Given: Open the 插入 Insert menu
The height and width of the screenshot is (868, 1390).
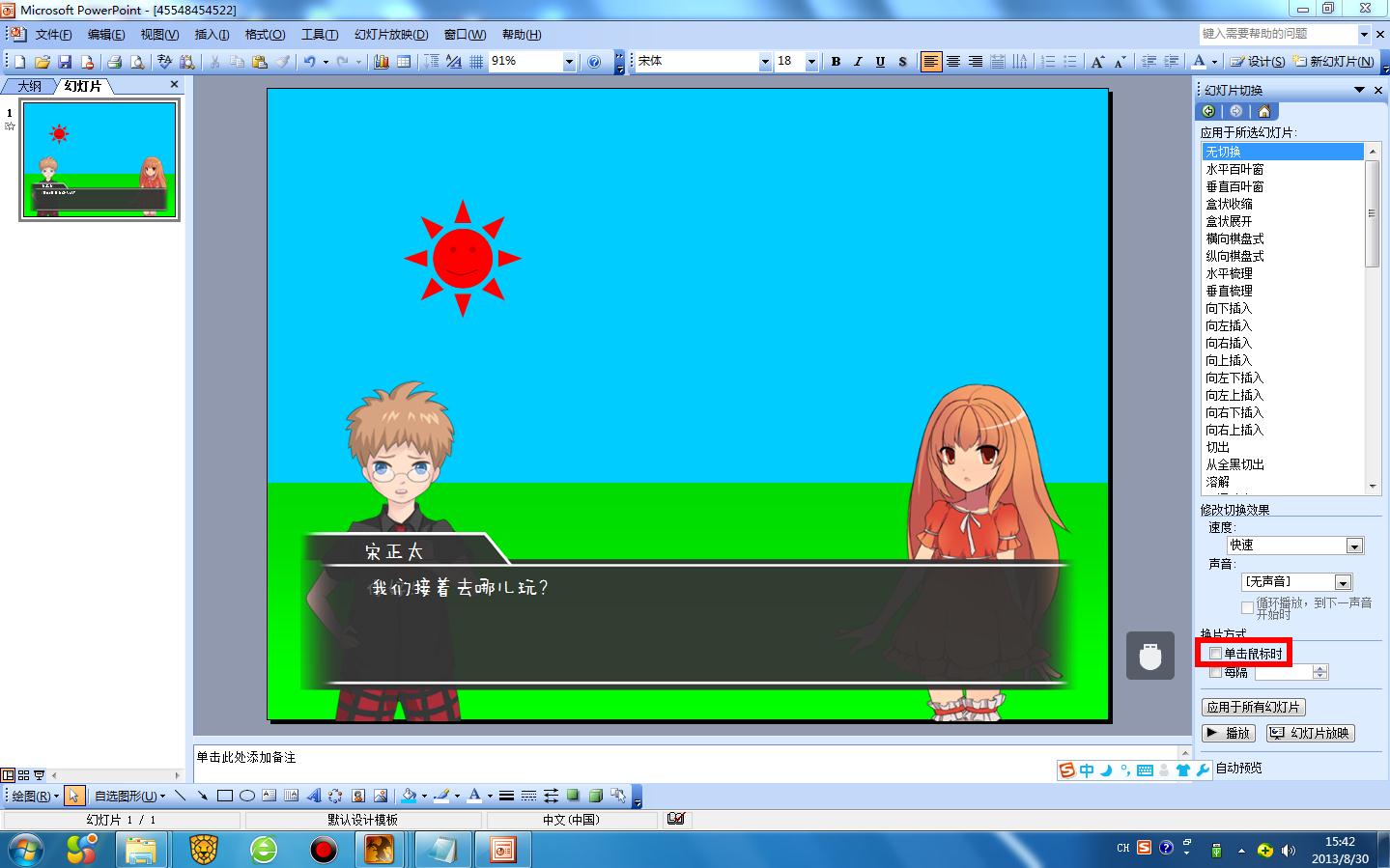Looking at the screenshot, I should tap(212, 35).
